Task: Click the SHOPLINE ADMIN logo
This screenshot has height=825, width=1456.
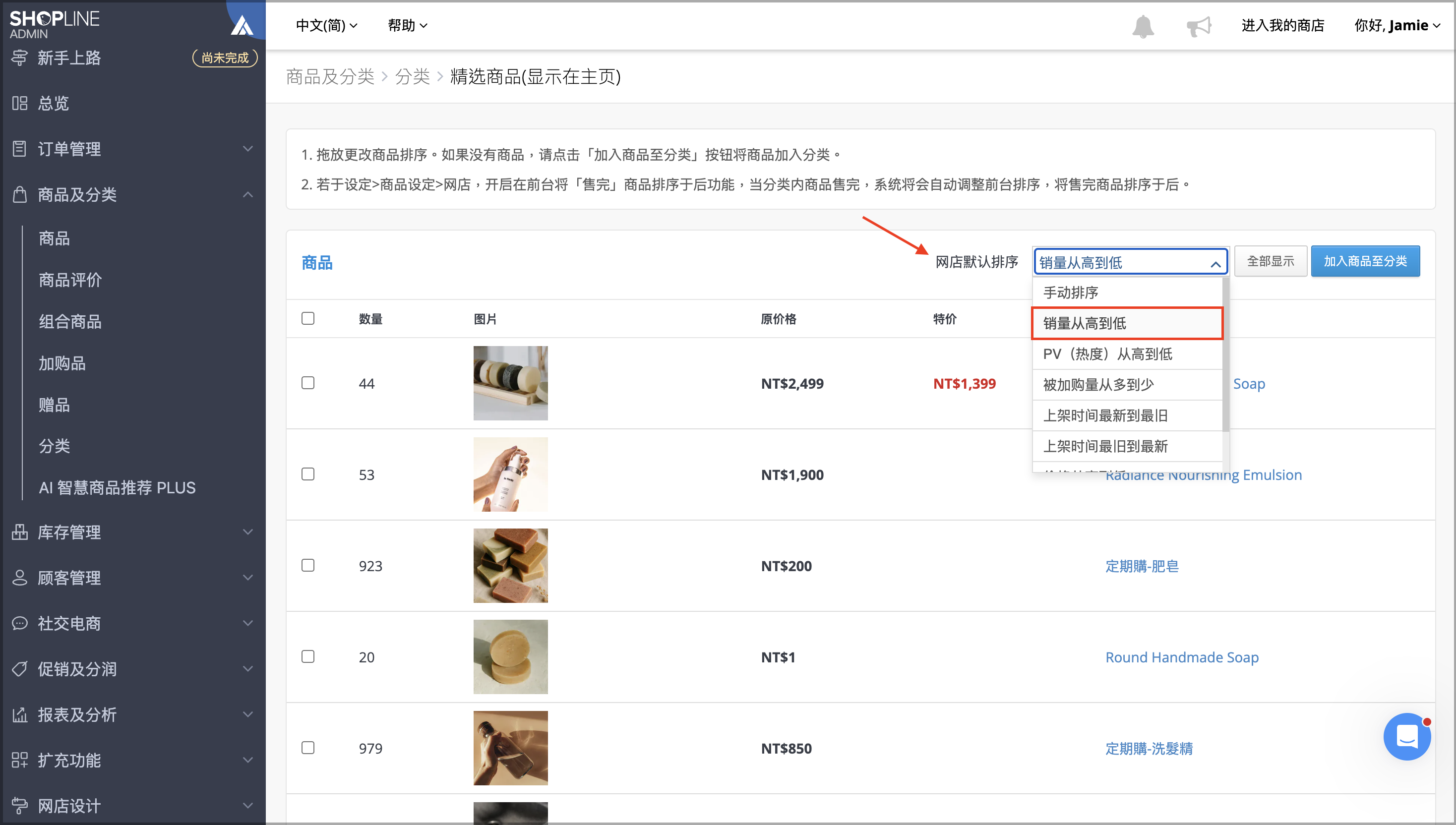Action: [x=55, y=24]
